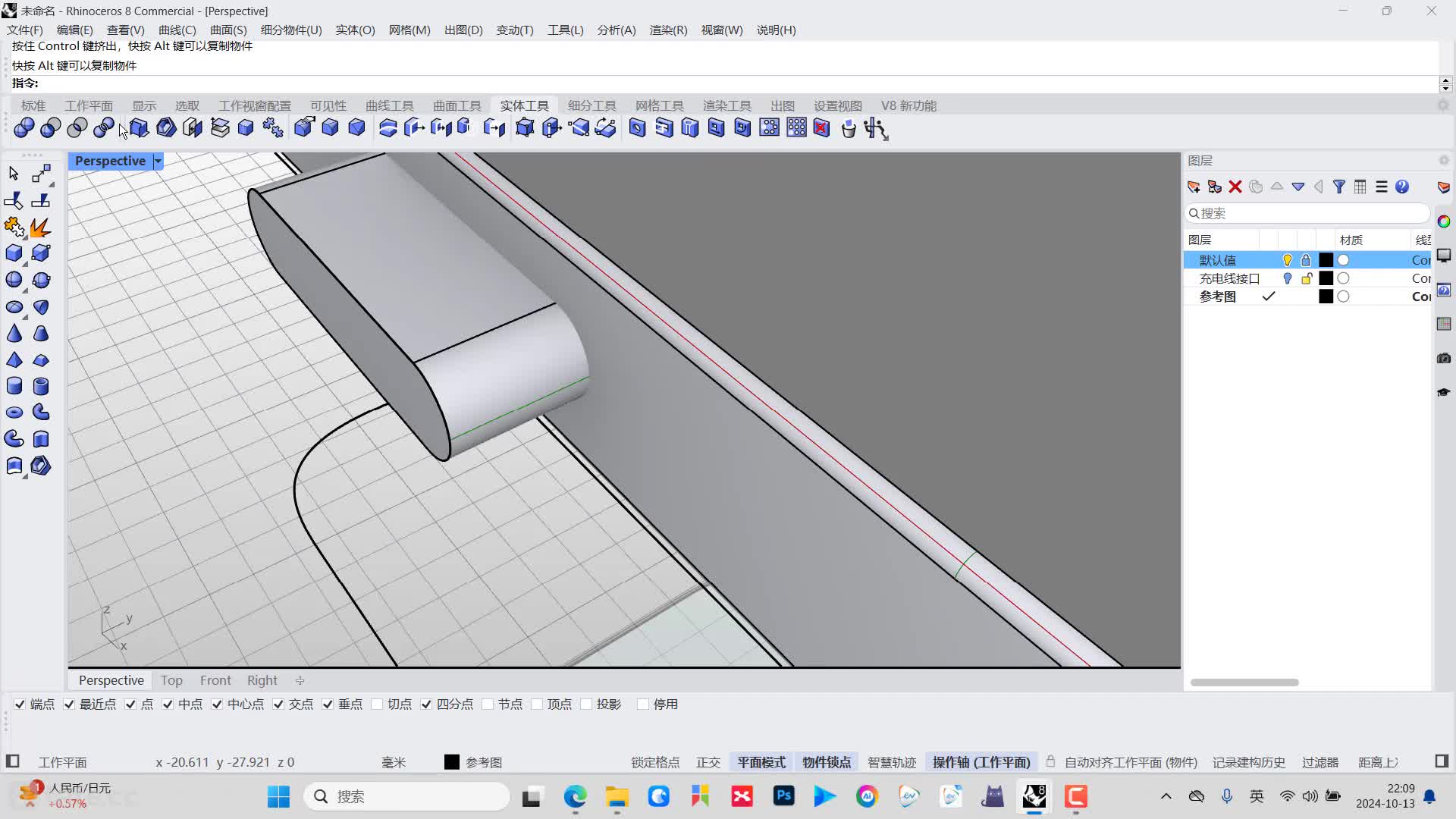This screenshot has width=1456, height=819.
Task: Switch to the 细分工具 toolbar tab
Action: pos(592,105)
